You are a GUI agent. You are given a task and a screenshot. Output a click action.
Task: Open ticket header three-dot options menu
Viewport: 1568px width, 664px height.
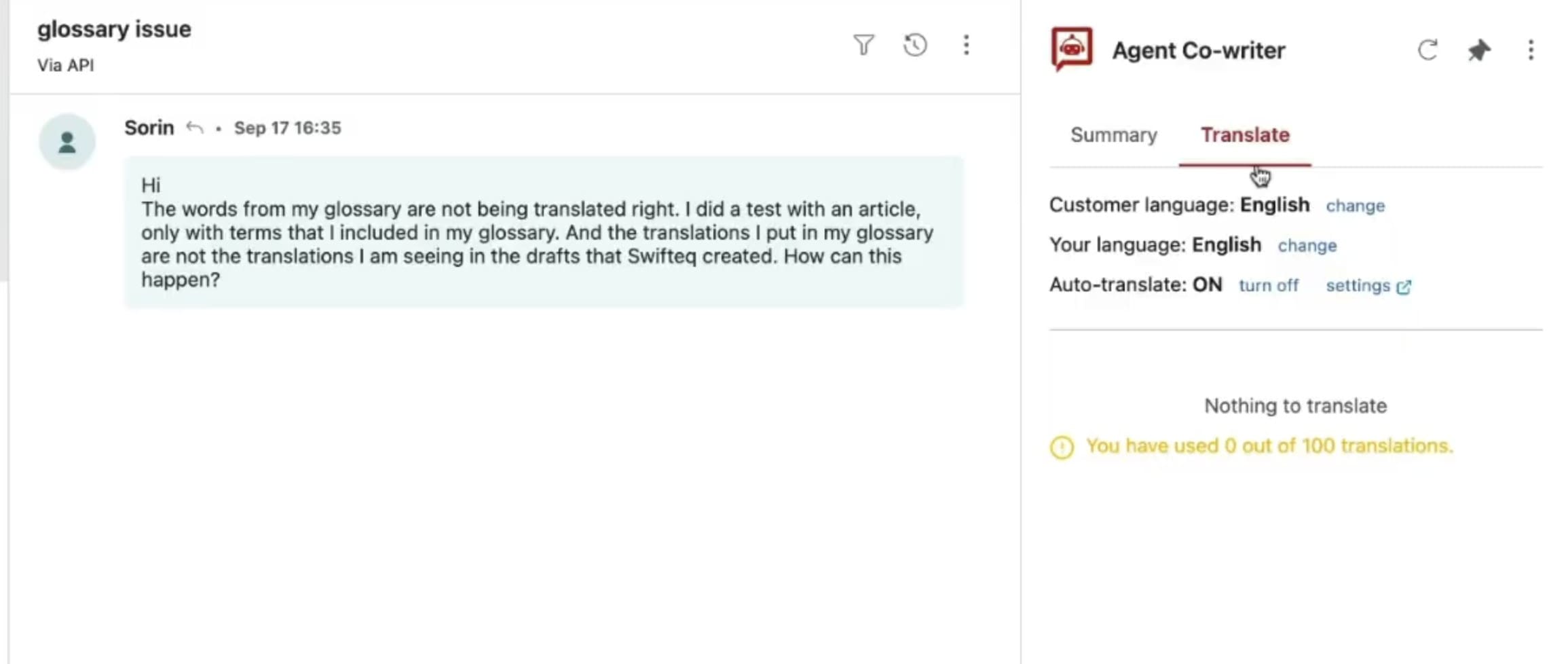coord(966,45)
